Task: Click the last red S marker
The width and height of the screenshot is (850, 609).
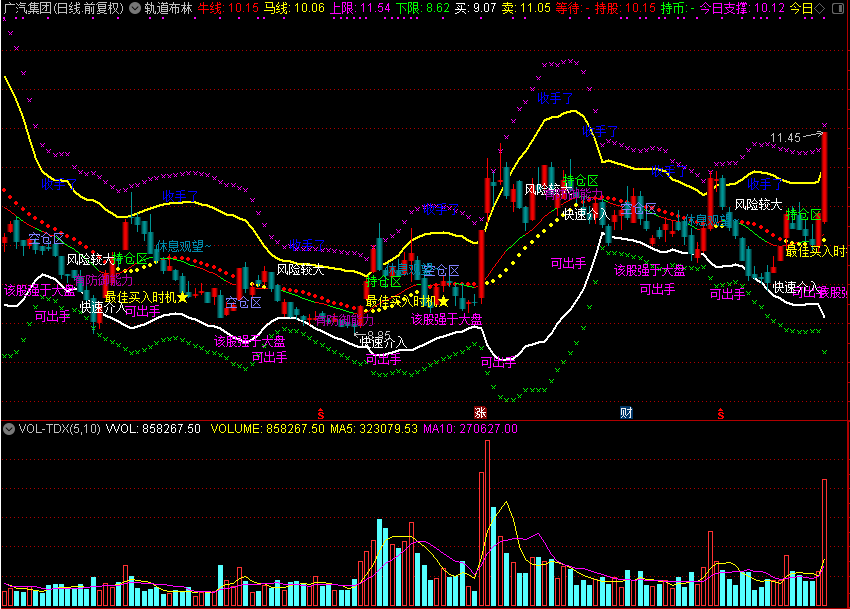Action: click(720, 414)
